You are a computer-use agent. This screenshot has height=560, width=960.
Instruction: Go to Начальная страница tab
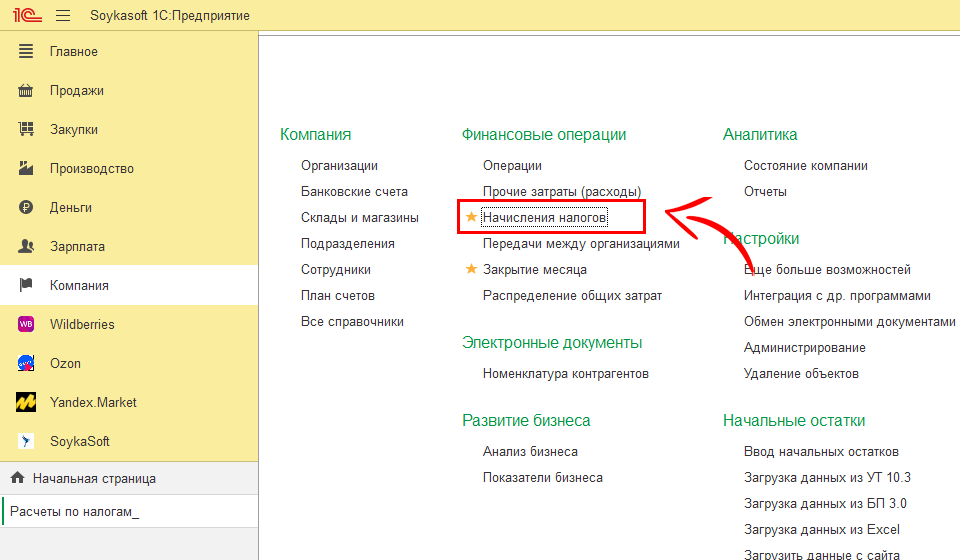coord(96,478)
